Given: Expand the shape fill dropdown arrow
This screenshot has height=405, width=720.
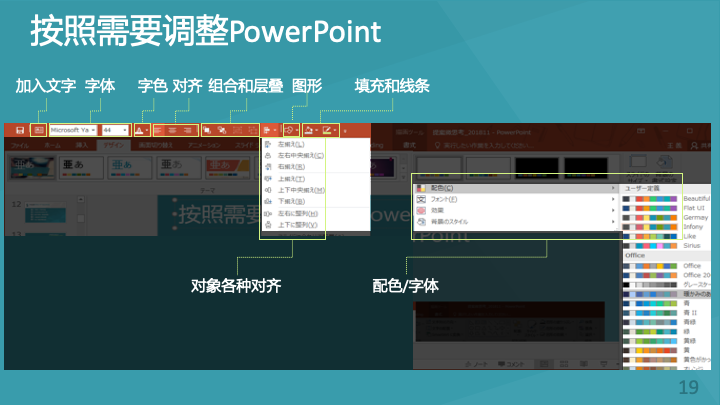Looking at the screenshot, I should pos(316,130).
